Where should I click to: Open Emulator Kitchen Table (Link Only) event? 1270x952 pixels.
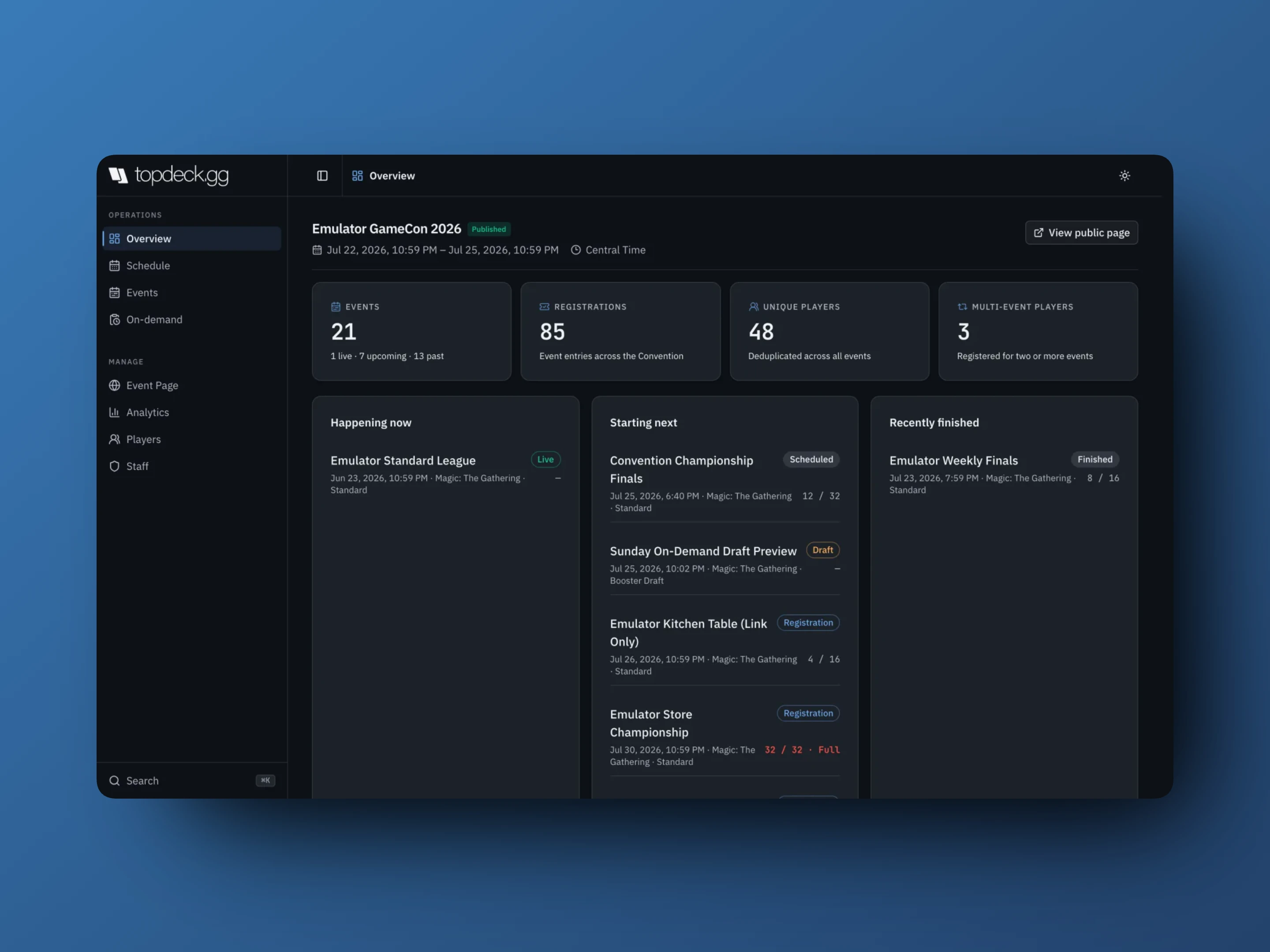(x=688, y=632)
